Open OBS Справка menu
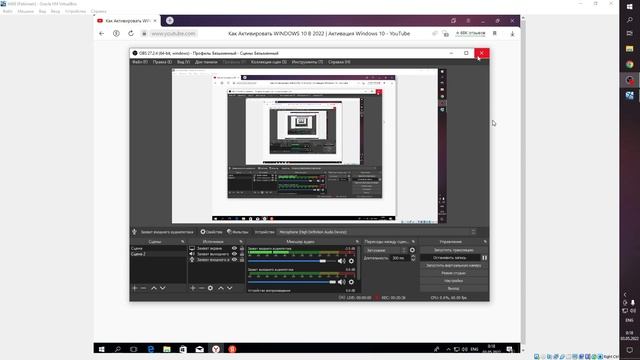 (x=339, y=62)
